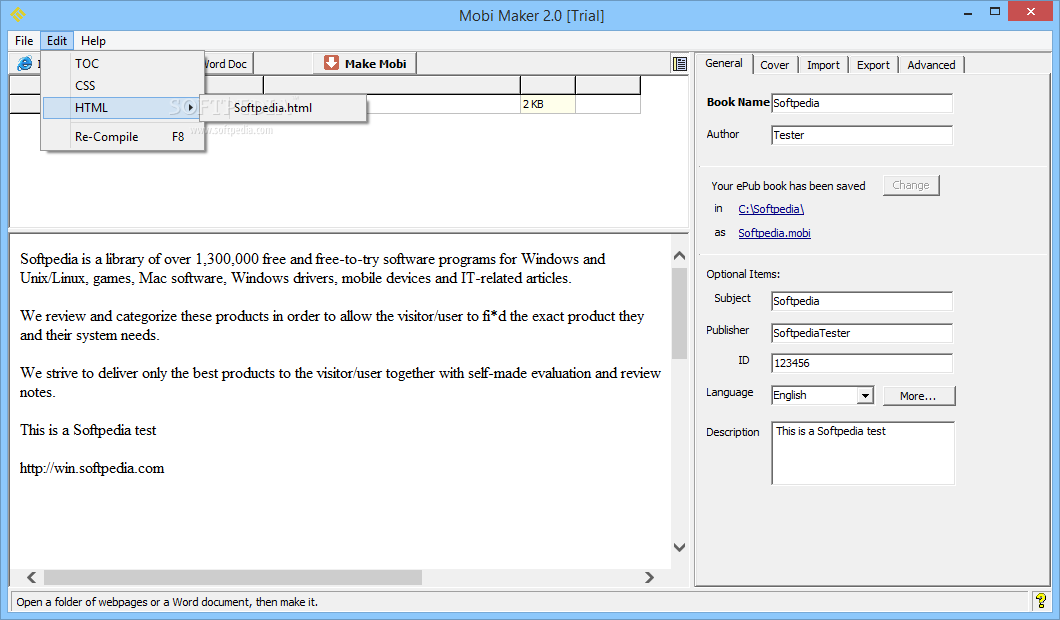Image resolution: width=1060 pixels, height=620 pixels.
Task: Switch to the Advanced tab
Action: 931,65
